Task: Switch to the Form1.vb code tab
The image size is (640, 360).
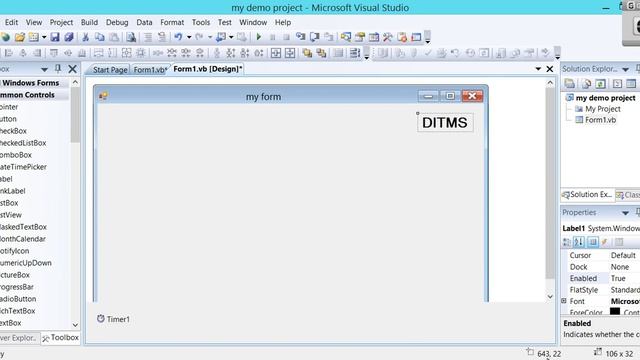Action: click(149, 70)
